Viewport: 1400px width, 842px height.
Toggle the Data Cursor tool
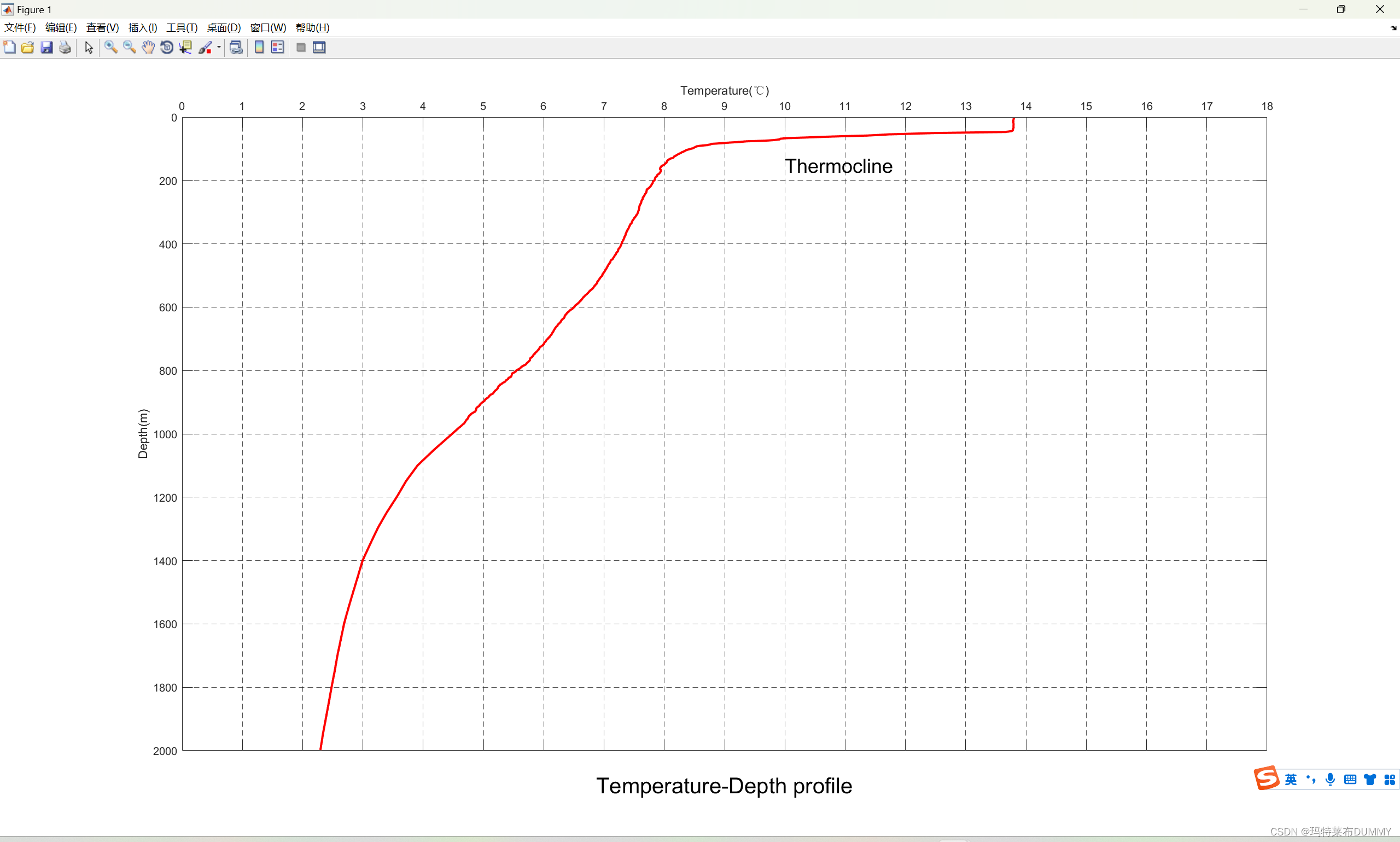pyautogui.click(x=185, y=48)
